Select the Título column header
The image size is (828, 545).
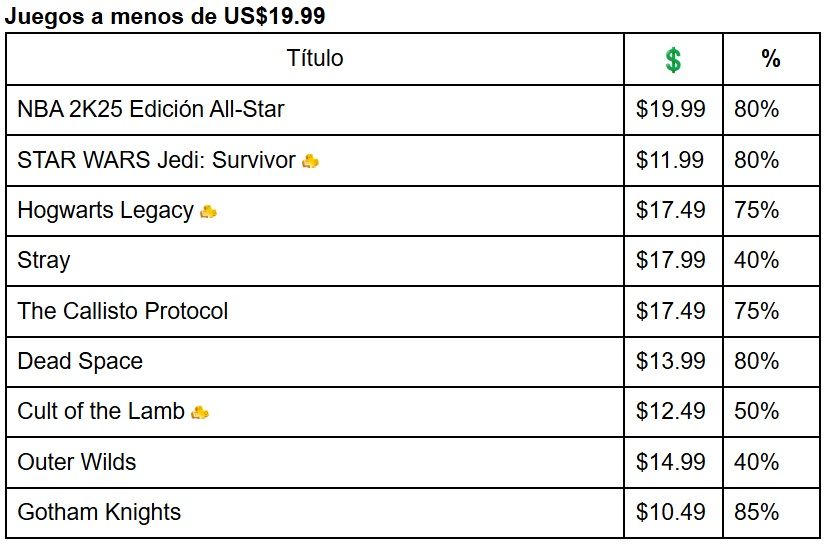(x=315, y=58)
